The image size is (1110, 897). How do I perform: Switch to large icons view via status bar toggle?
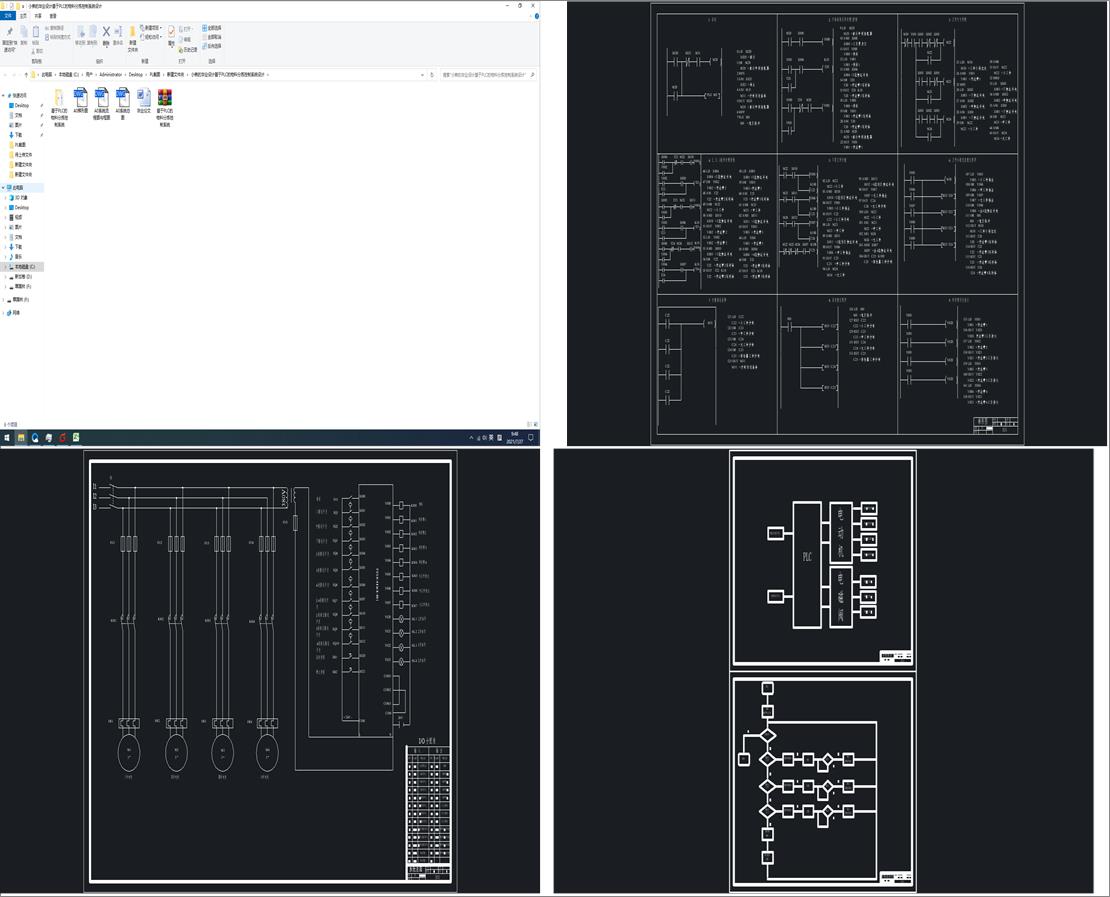(x=535, y=424)
